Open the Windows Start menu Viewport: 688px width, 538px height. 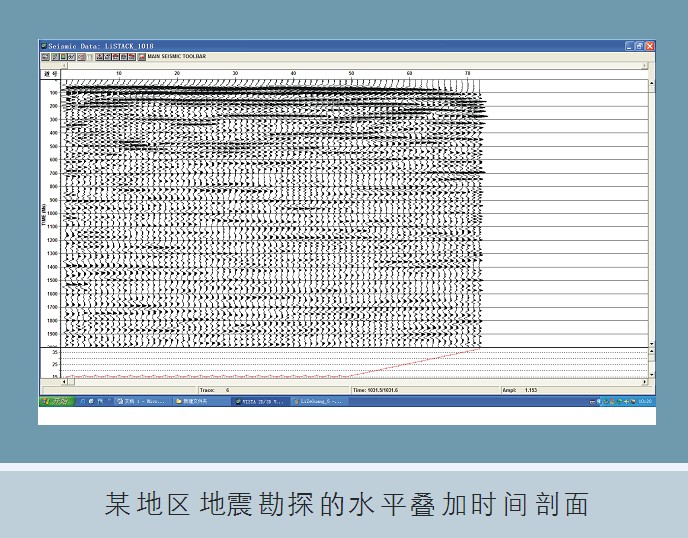pos(56,401)
